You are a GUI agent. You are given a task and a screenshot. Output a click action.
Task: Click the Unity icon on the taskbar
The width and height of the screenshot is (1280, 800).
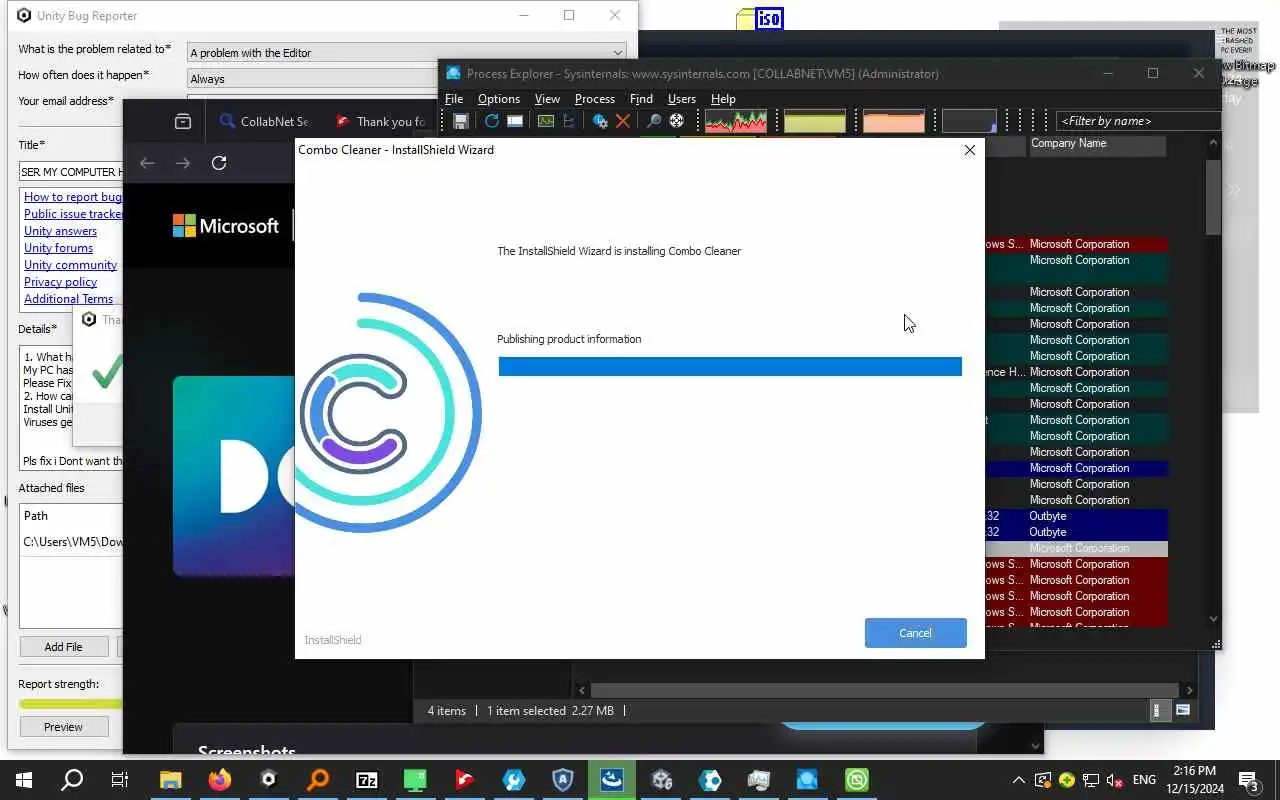coord(268,780)
